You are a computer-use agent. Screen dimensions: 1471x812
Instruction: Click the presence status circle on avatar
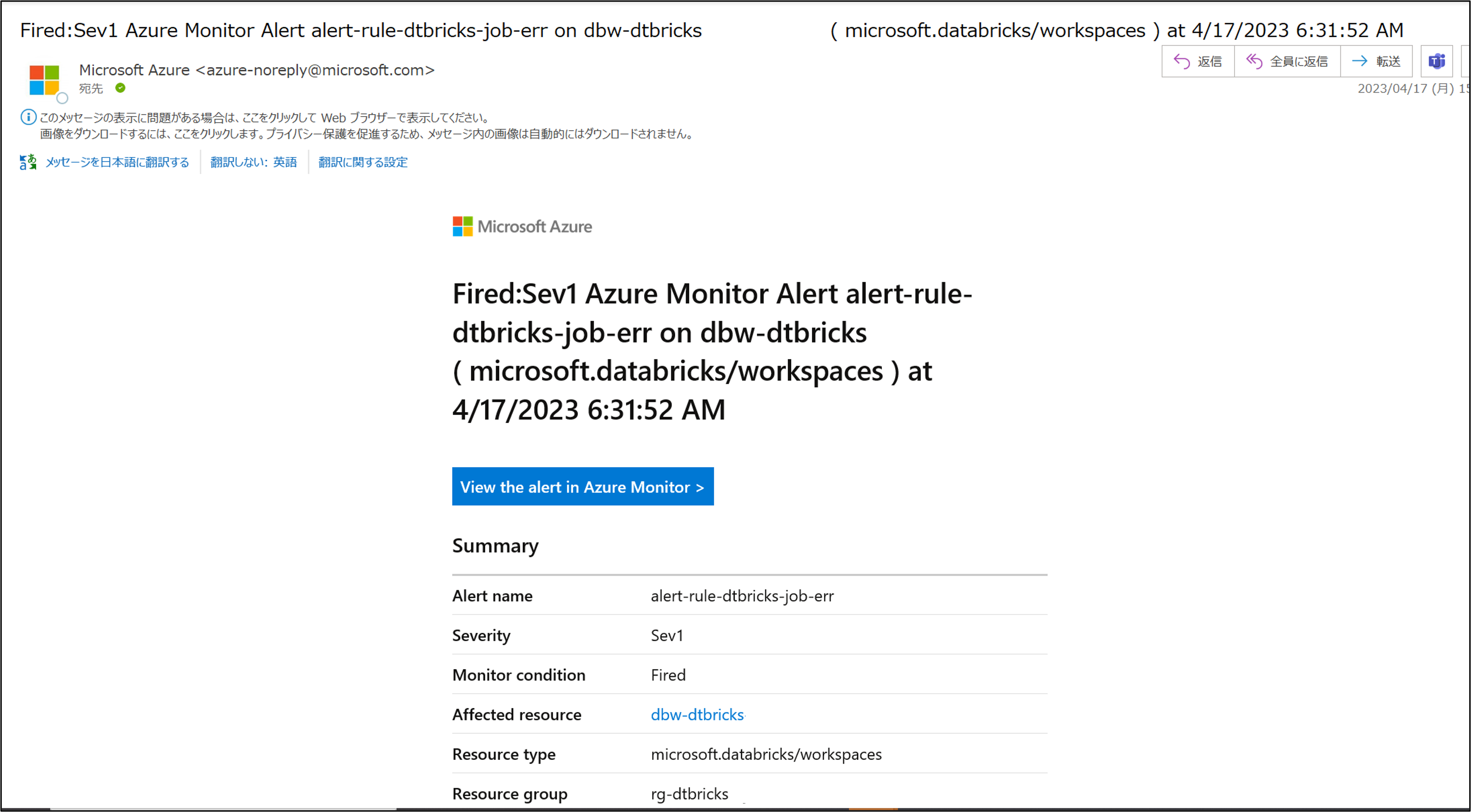point(62,98)
